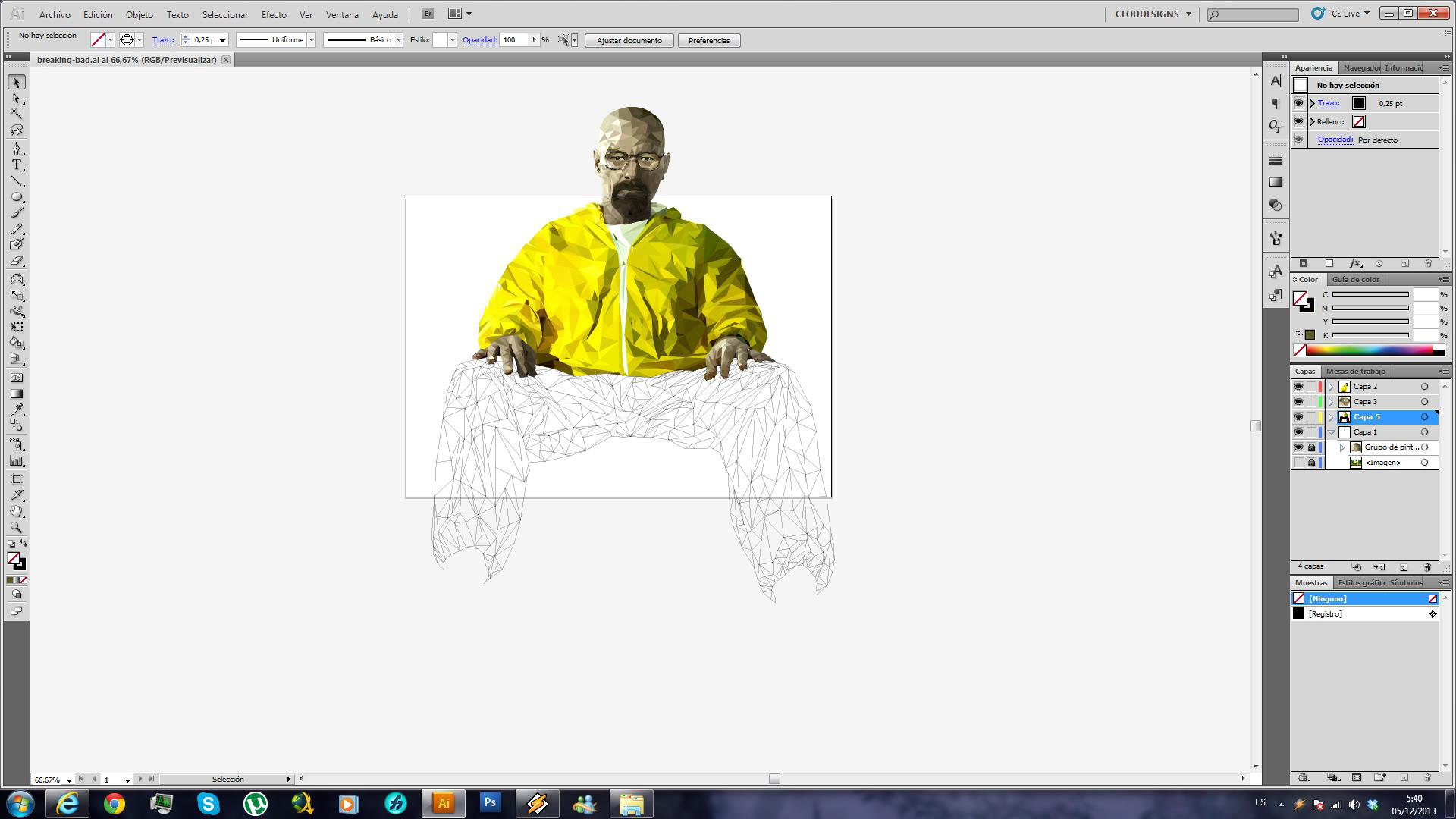Choose the Magic Wand tool
The image size is (1456, 819).
click(x=16, y=114)
